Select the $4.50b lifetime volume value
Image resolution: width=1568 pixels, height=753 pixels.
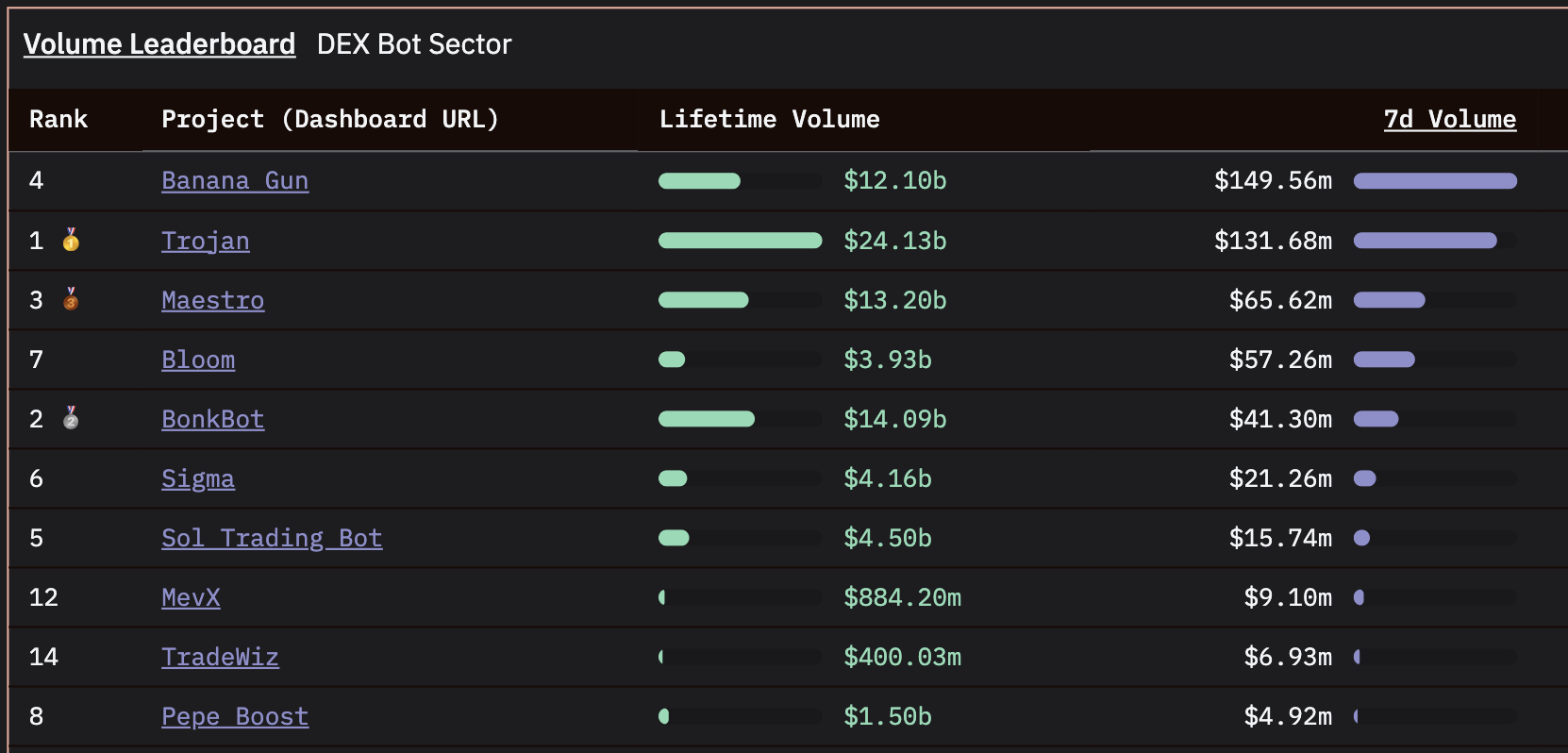pyautogui.click(x=888, y=538)
